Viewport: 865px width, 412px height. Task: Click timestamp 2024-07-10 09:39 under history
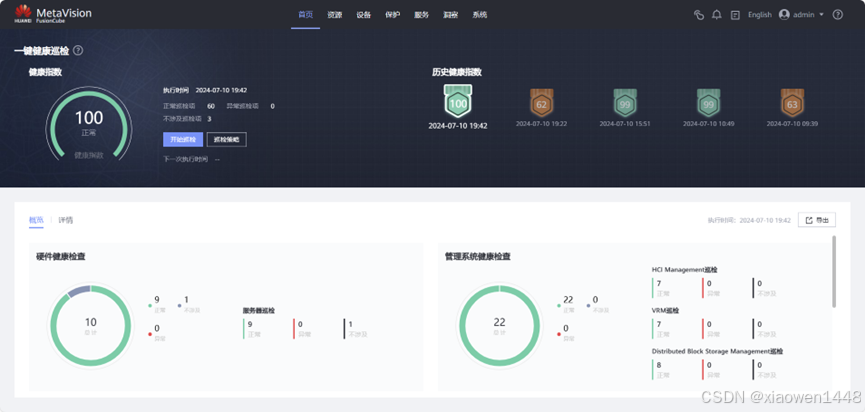792,124
